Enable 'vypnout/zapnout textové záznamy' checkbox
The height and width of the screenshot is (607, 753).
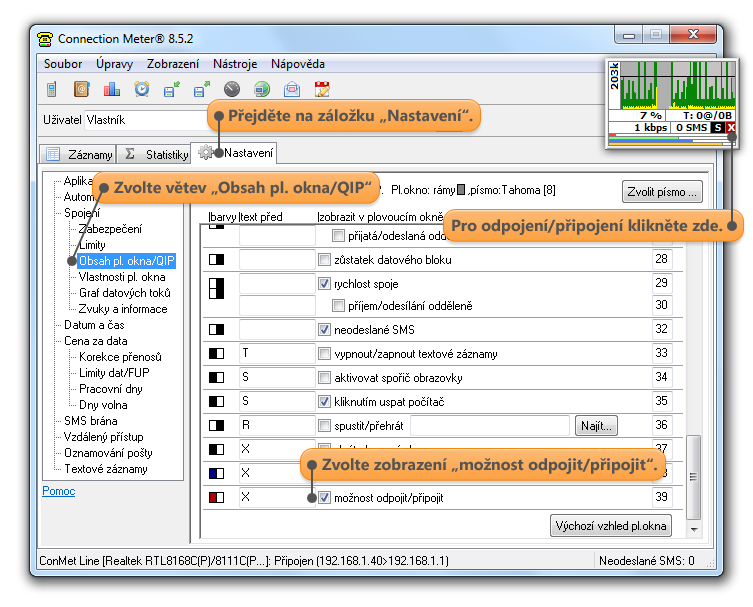(x=325, y=354)
